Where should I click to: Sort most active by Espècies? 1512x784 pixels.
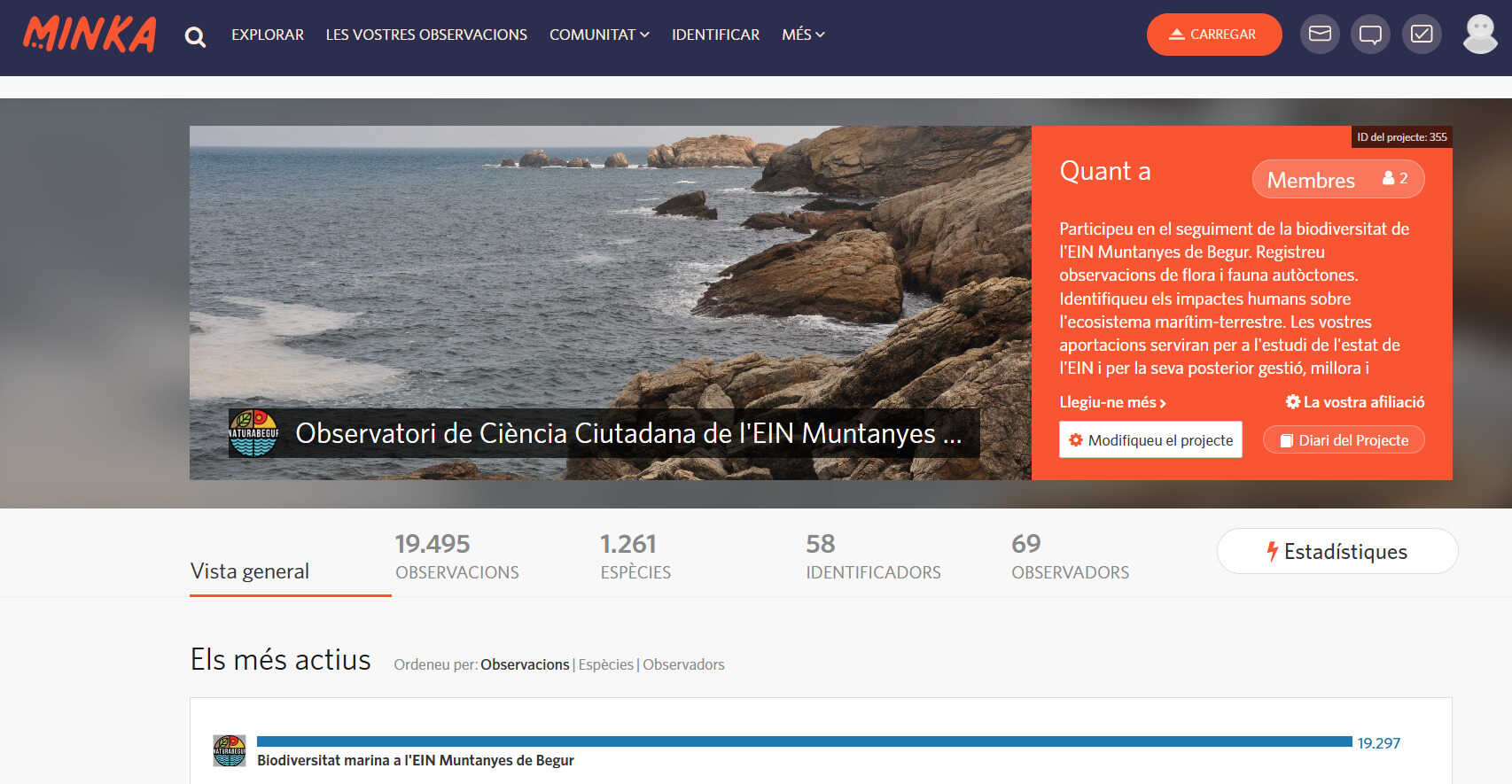tap(605, 664)
